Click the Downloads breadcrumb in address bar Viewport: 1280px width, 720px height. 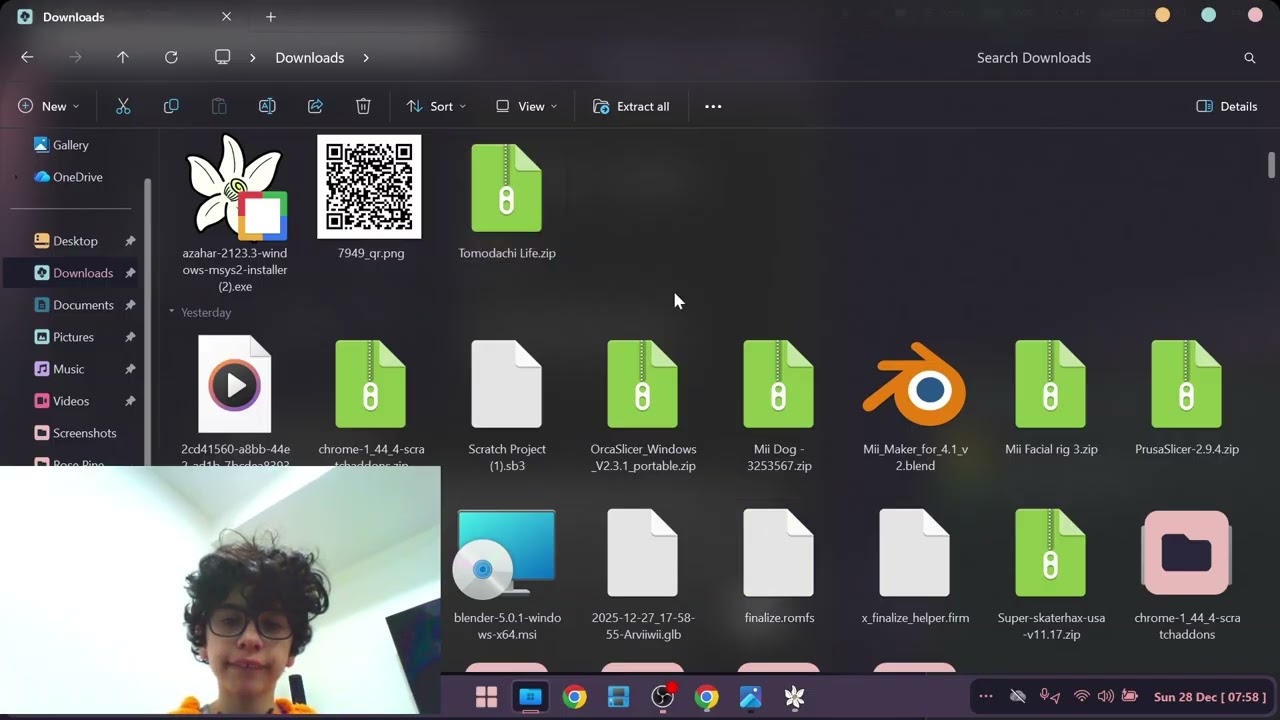[x=310, y=58]
